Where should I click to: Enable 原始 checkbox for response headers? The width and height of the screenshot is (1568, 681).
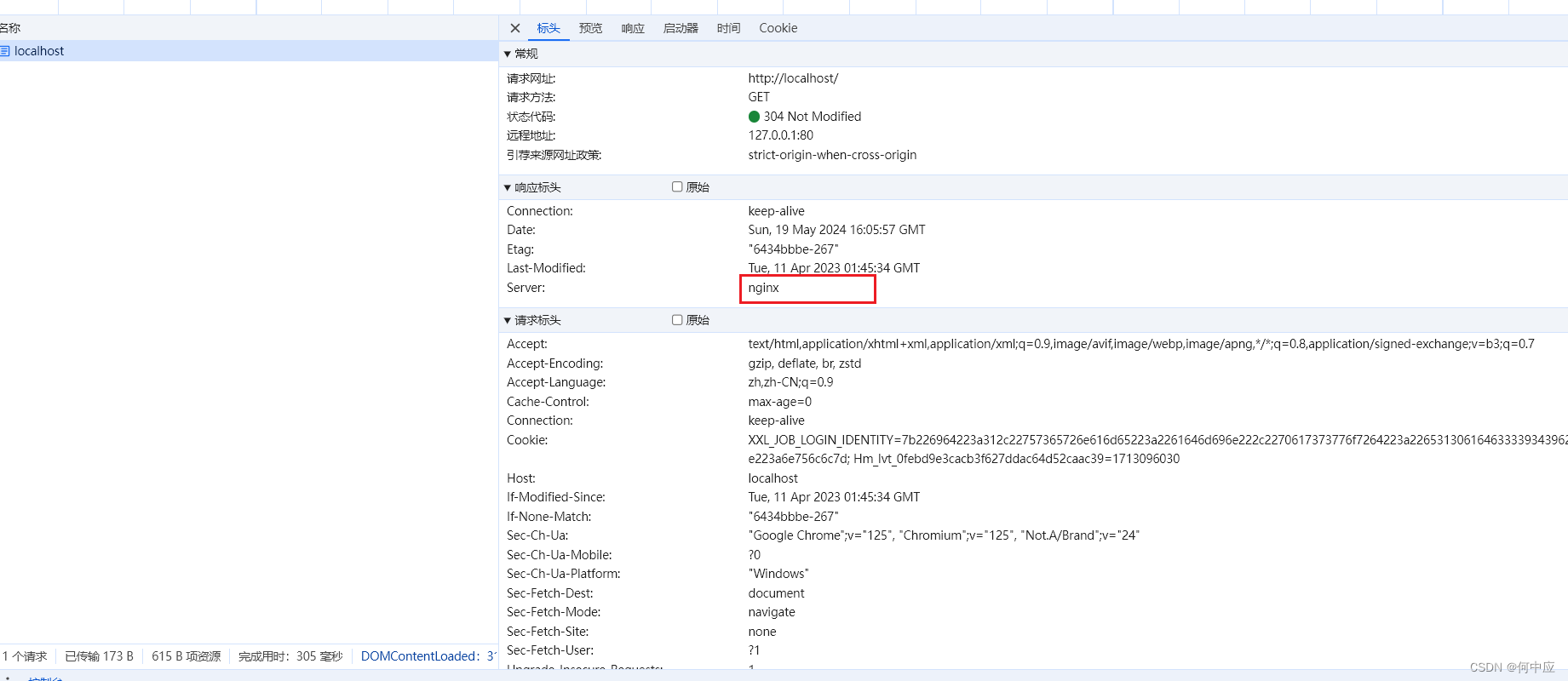(x=677, y=186)
